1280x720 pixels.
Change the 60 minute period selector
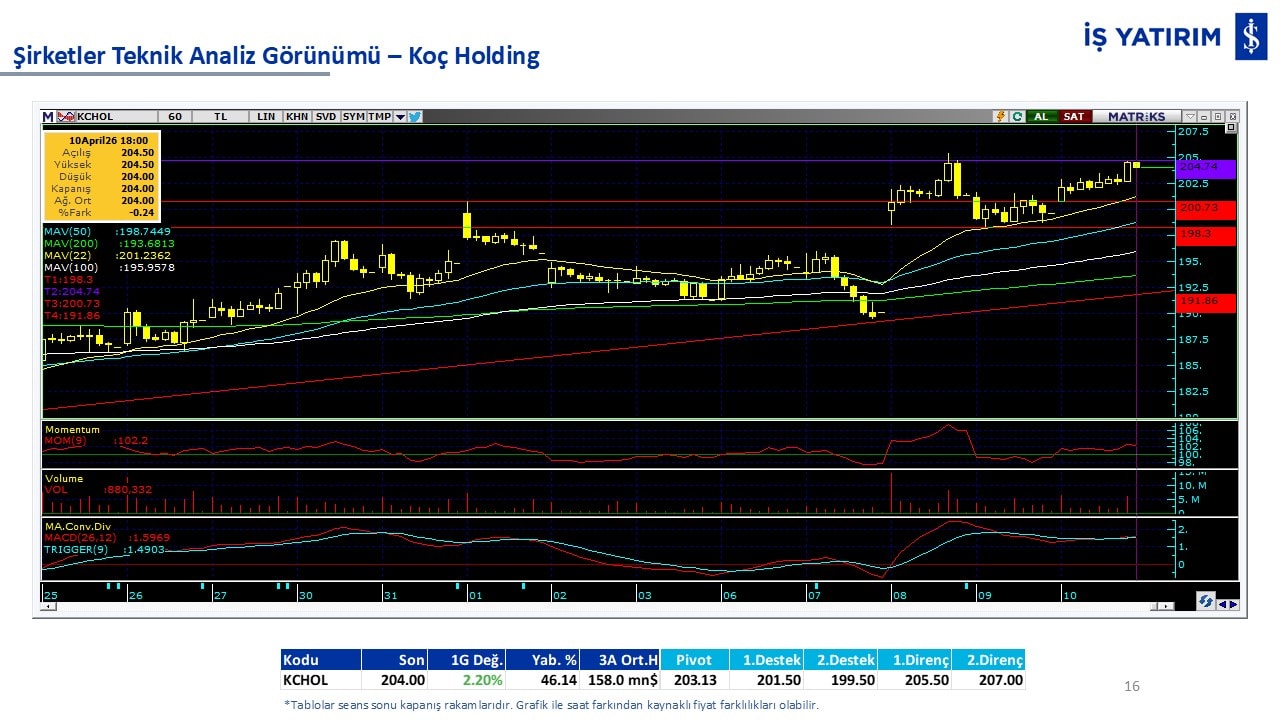point(175,117)
